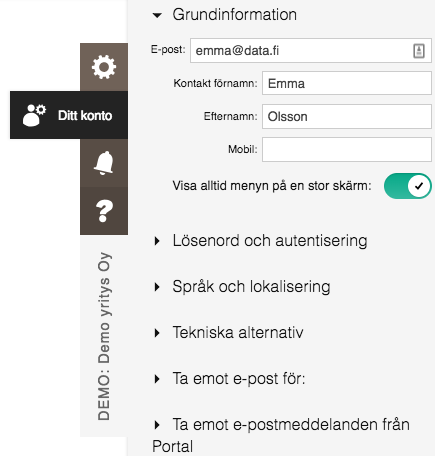Click the Tekniska alternativ heading text
Viewport: 435px width, 456px height.
point(238,333)
